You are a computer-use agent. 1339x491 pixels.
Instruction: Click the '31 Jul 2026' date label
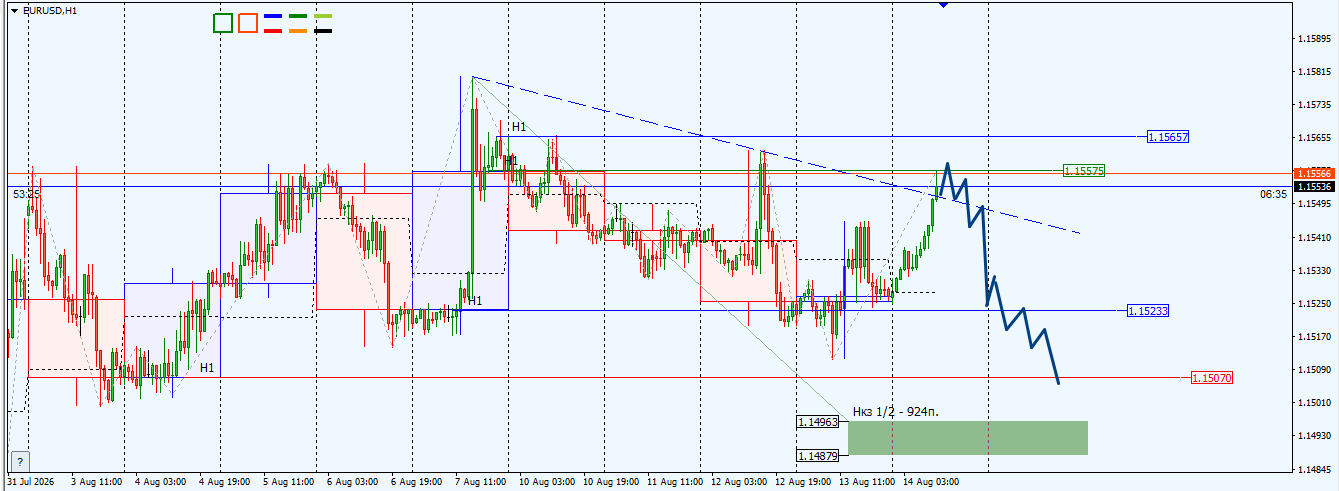click(31, 482)
